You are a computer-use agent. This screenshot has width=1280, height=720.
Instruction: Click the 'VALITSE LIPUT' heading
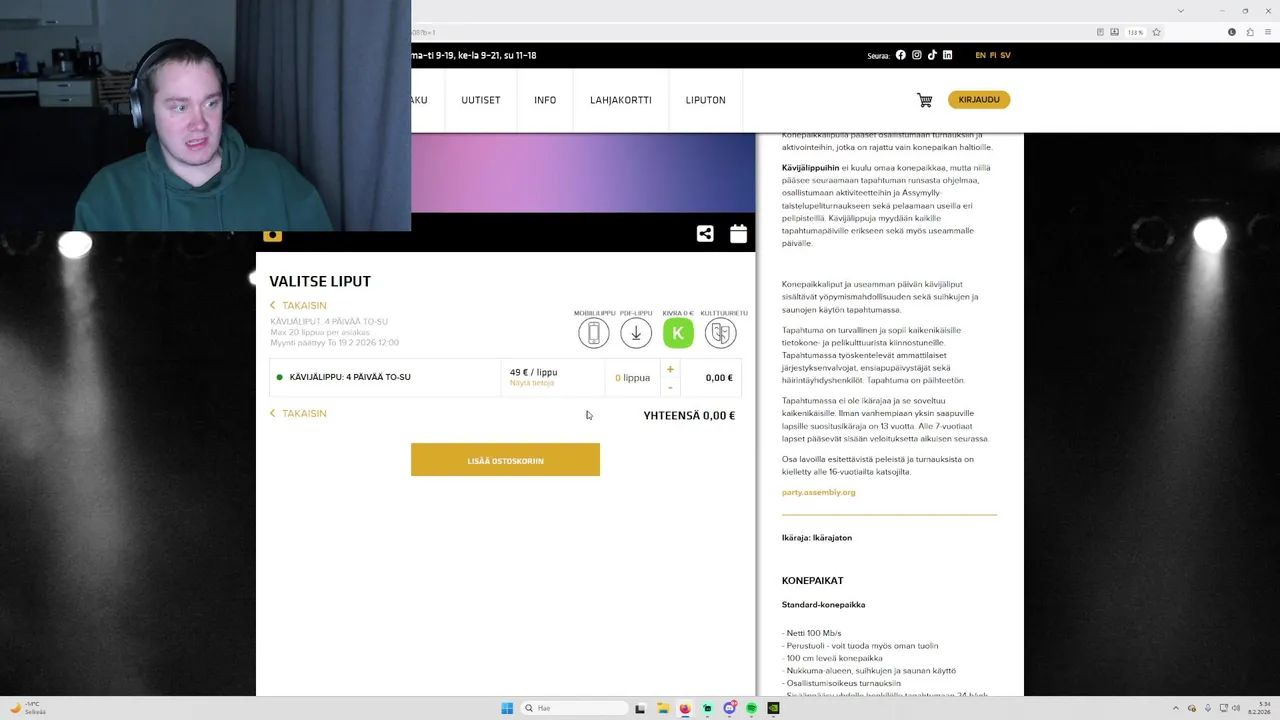[320, 281]
